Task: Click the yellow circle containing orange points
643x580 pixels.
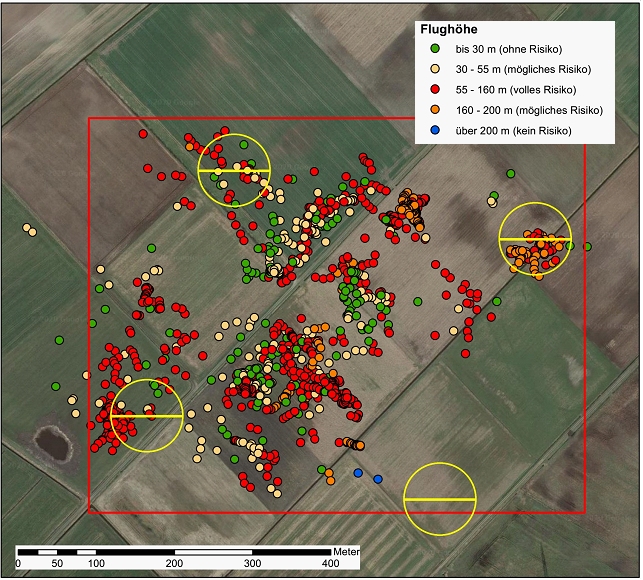Action: [x=535, y=239]
